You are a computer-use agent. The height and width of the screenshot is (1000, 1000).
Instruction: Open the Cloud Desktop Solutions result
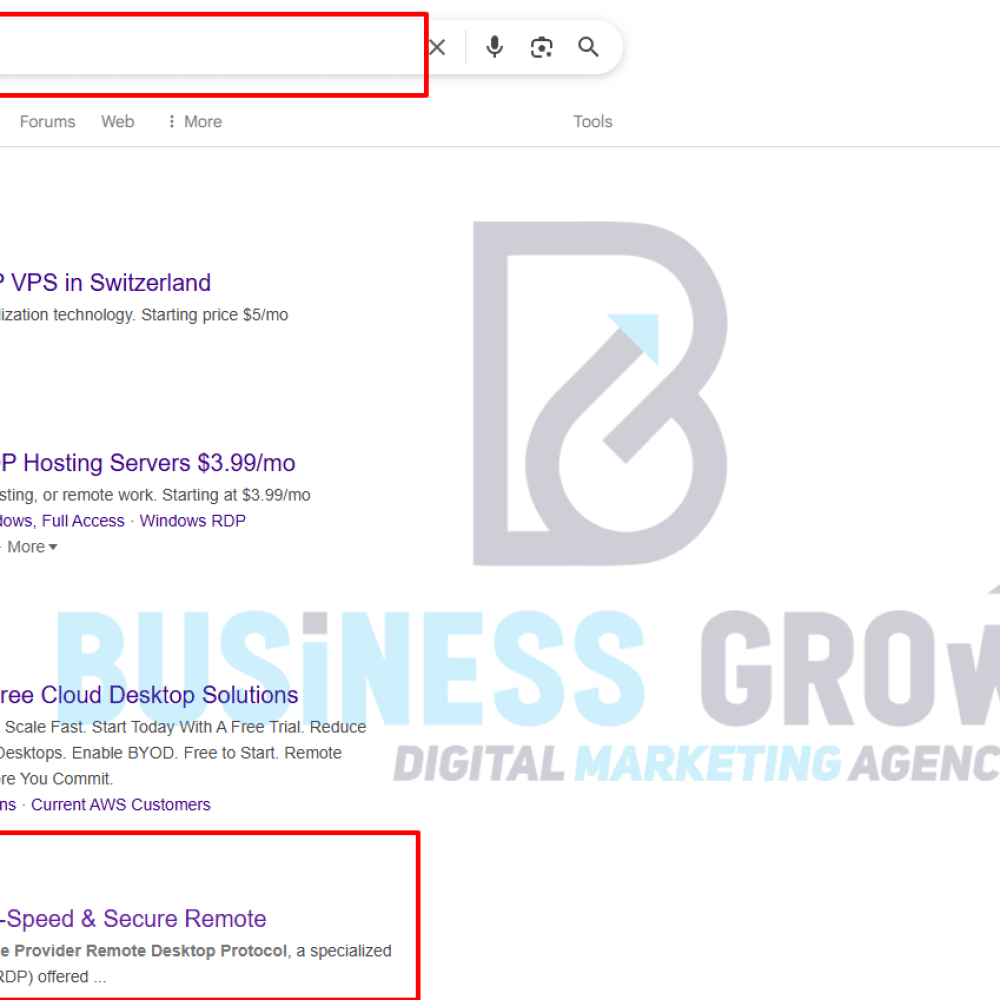pos(149,695)
